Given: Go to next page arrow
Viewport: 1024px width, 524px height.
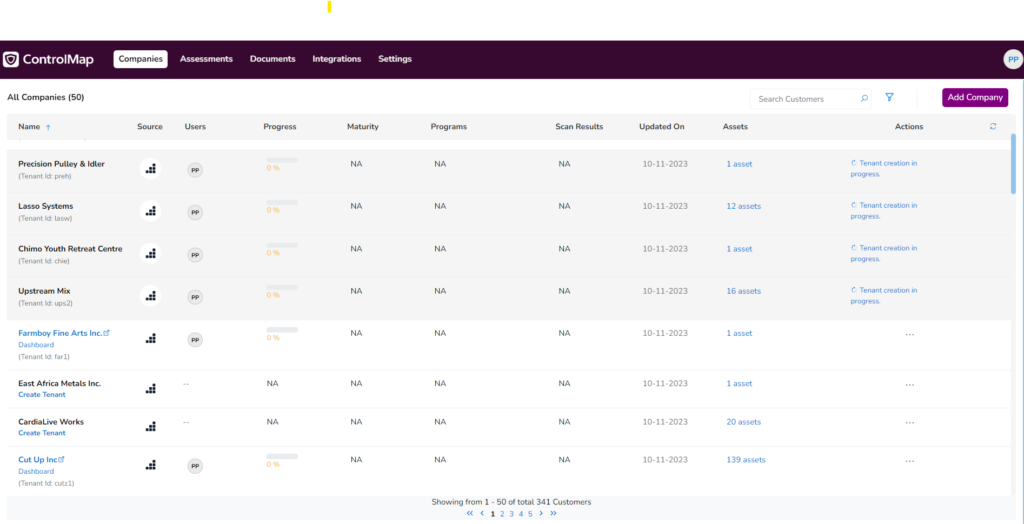Looking at the screenshot, I should [x=541, y=514].
